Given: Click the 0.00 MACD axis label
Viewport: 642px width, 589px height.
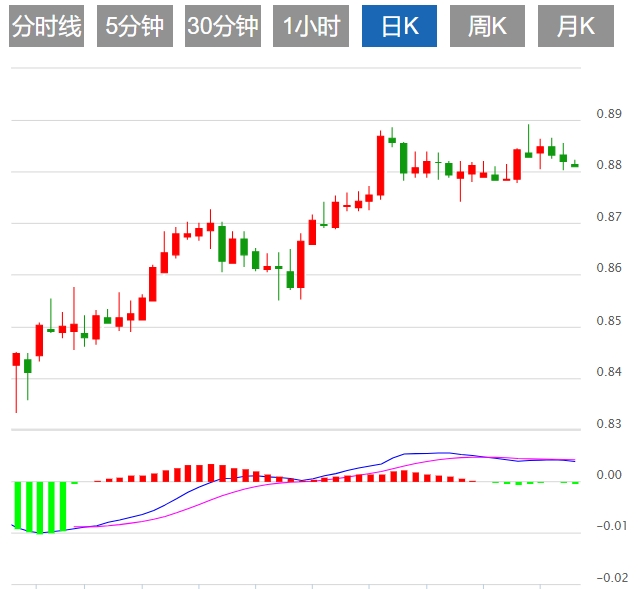Looking at the screenshot, I should pyautogui.click(x=609, y=475).
